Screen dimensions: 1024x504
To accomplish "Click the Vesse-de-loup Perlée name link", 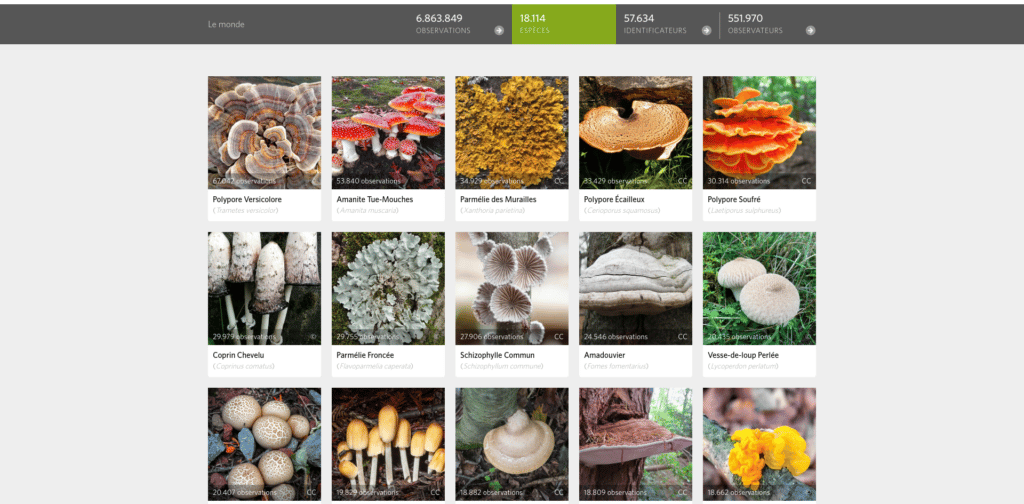I will pyautogui.click(x=743, y=355).
